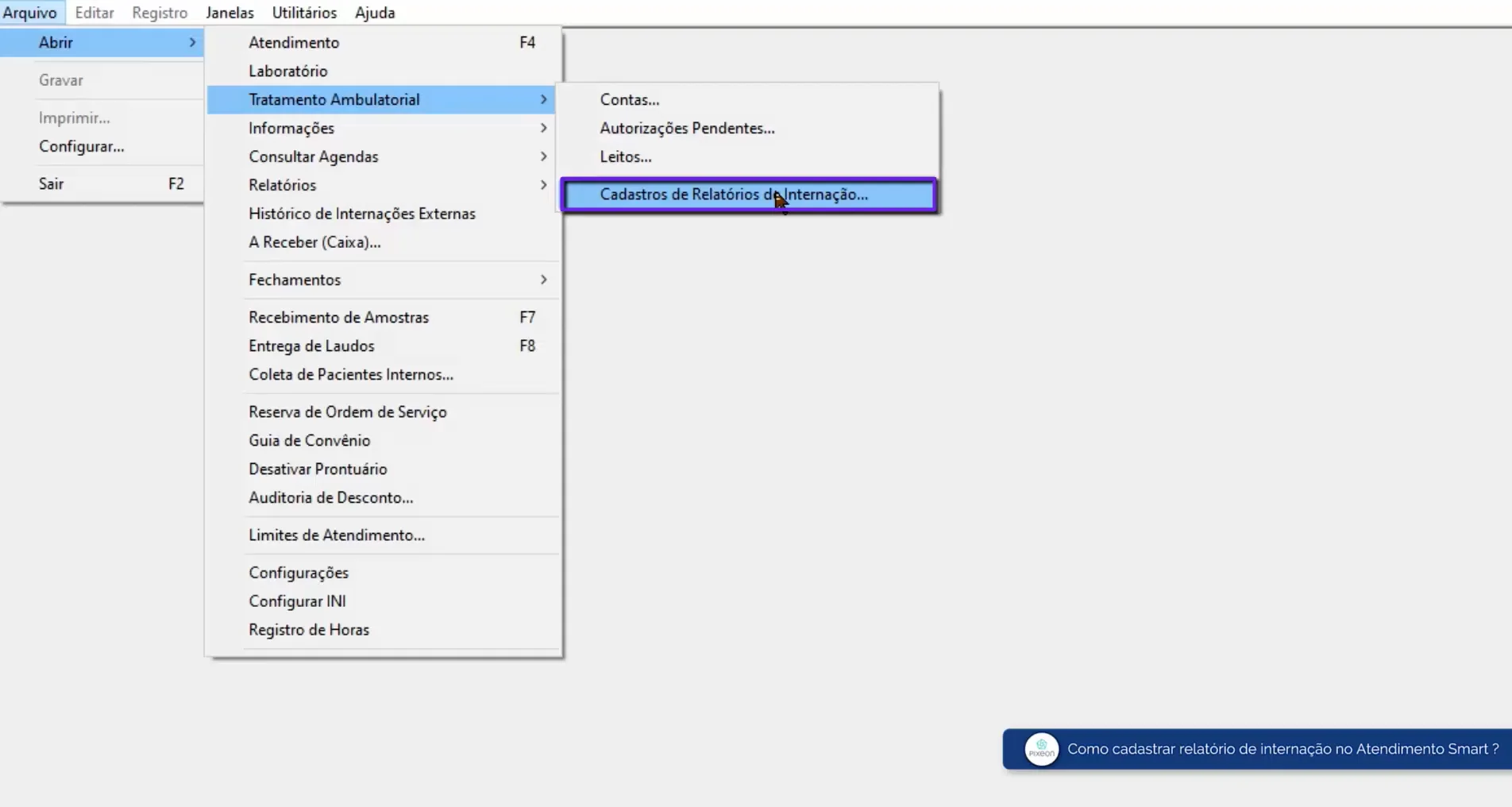Select Autorizações Pendentes...
The height and width of the screenshot is (807, 1512).
click(x=748, y=128)
